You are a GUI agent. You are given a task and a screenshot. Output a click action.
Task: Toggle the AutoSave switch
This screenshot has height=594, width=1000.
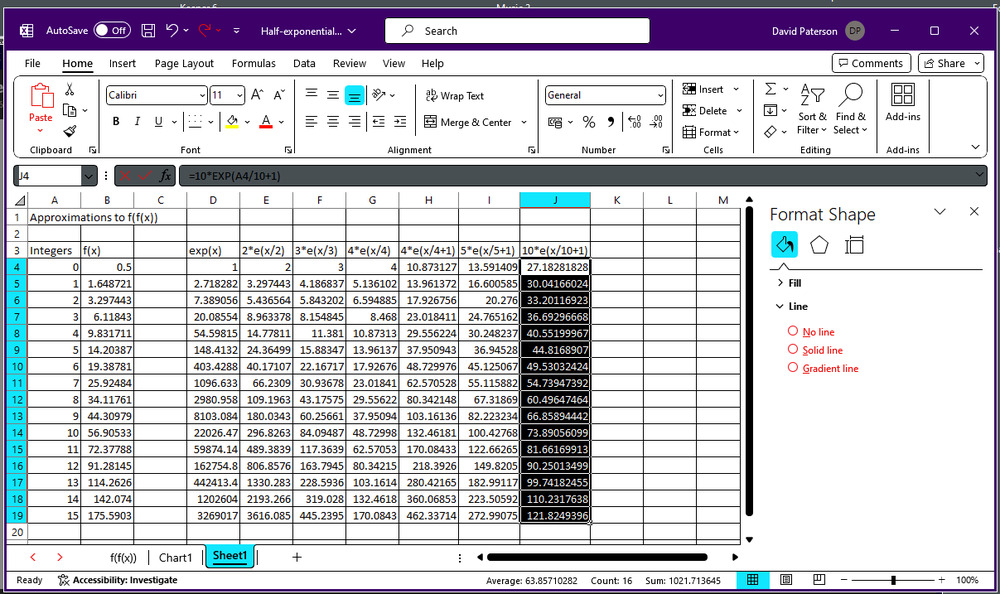(x=112, y=31)
